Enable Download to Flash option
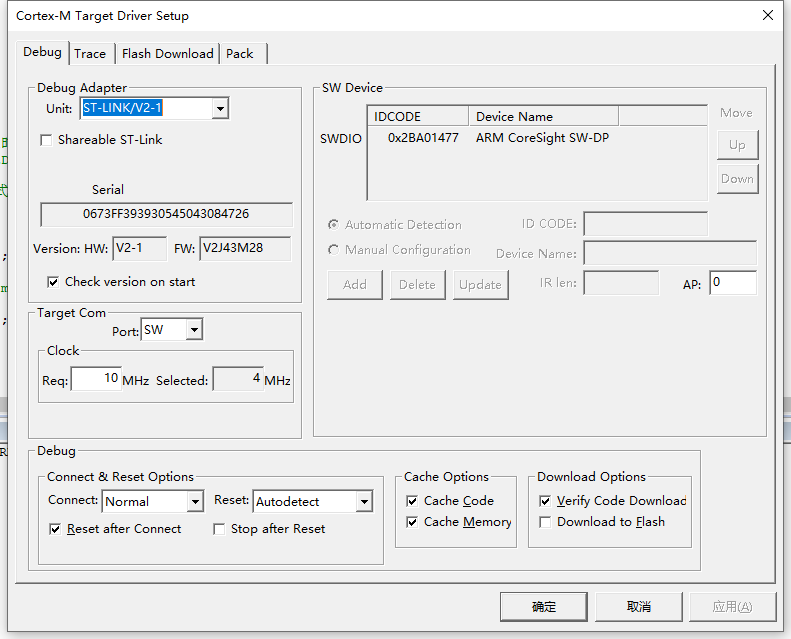 pyautogui.click(x=545, y=522)
